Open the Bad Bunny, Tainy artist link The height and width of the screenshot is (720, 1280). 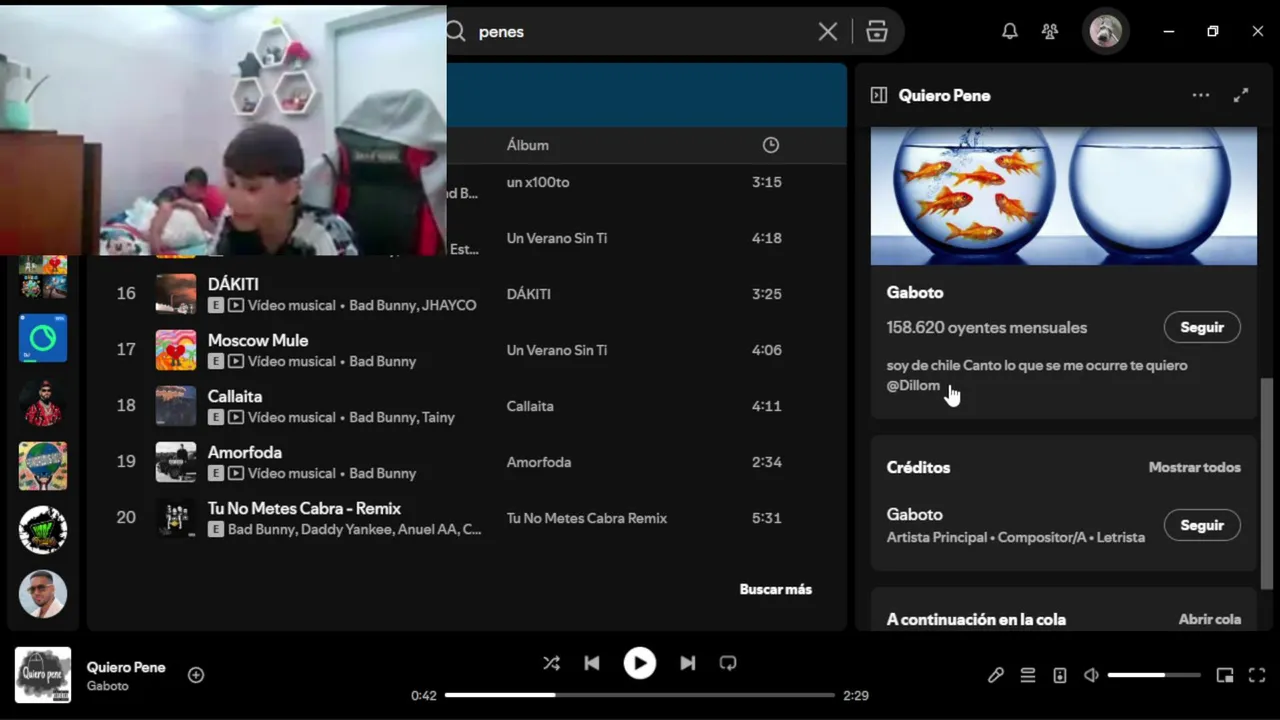coord(402,417)
